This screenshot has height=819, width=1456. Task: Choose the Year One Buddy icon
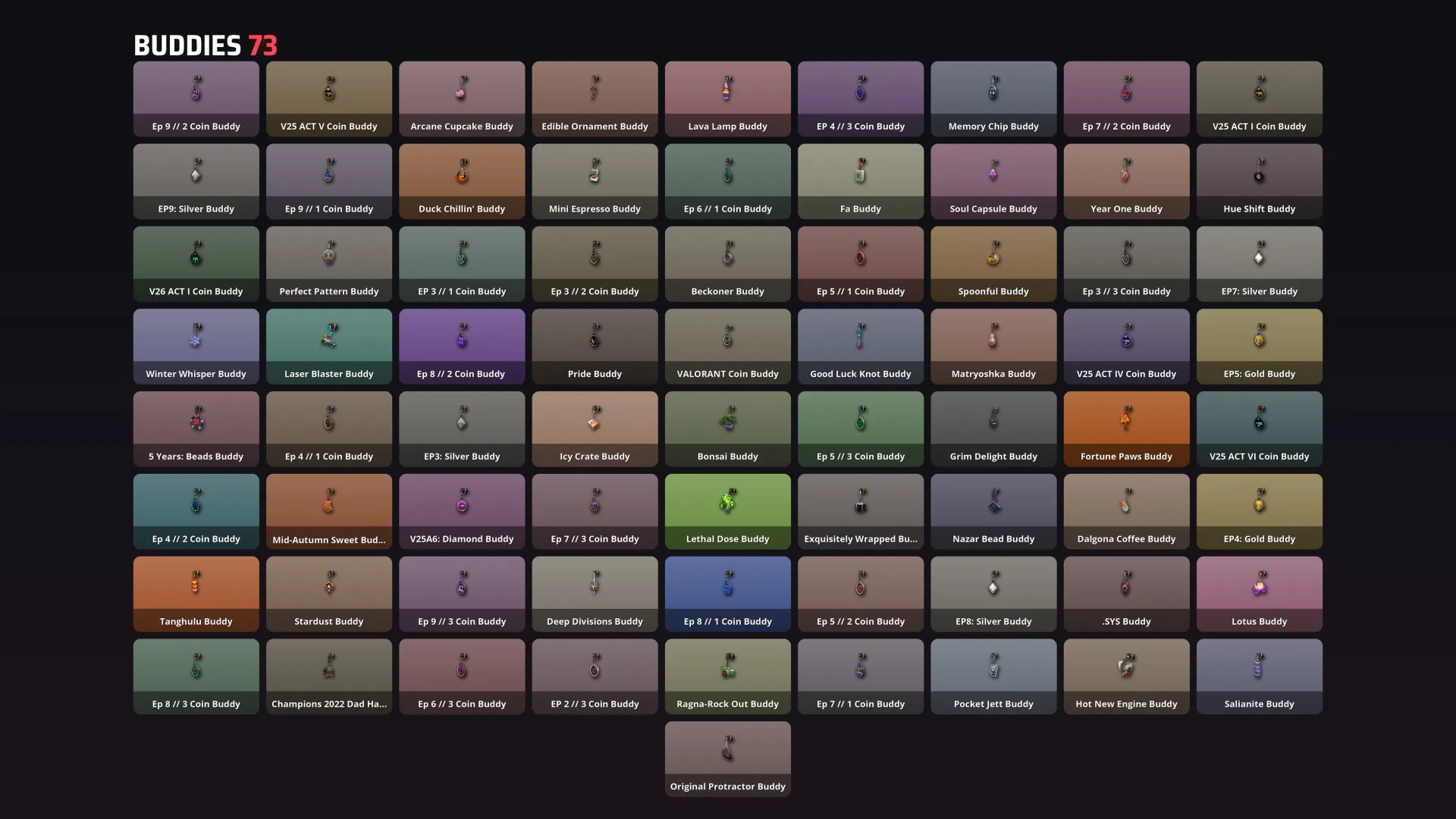(1126, 171)
